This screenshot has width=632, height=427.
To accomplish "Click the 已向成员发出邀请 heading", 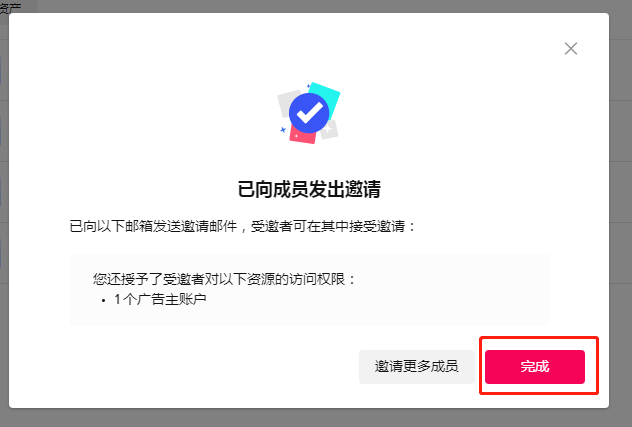I will [x=309, y=189].
